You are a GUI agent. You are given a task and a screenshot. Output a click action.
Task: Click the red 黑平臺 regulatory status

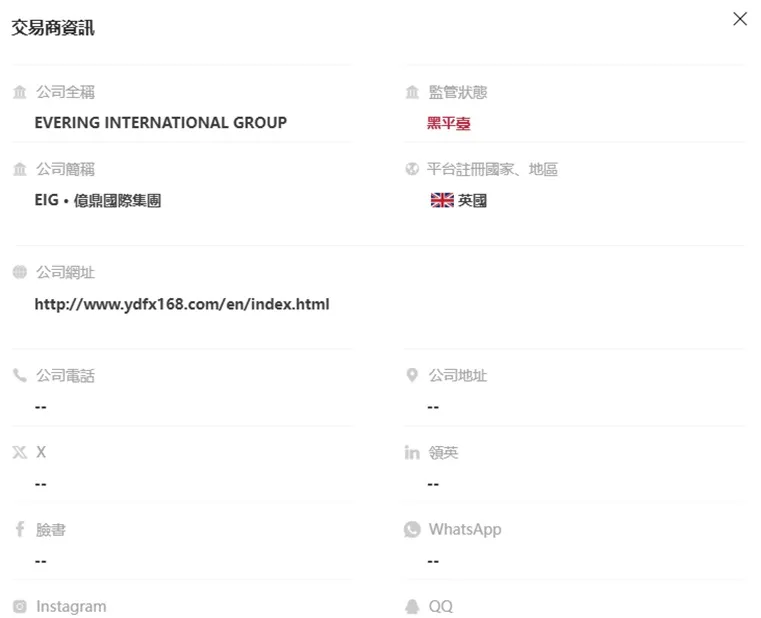(x=448, y=123)
